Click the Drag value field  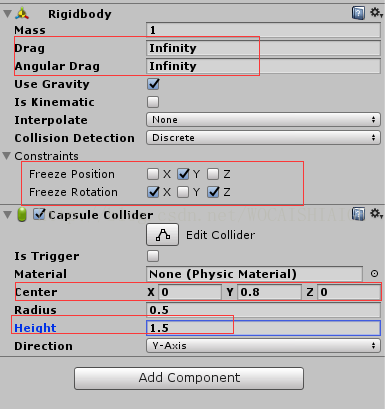(263, 48)
